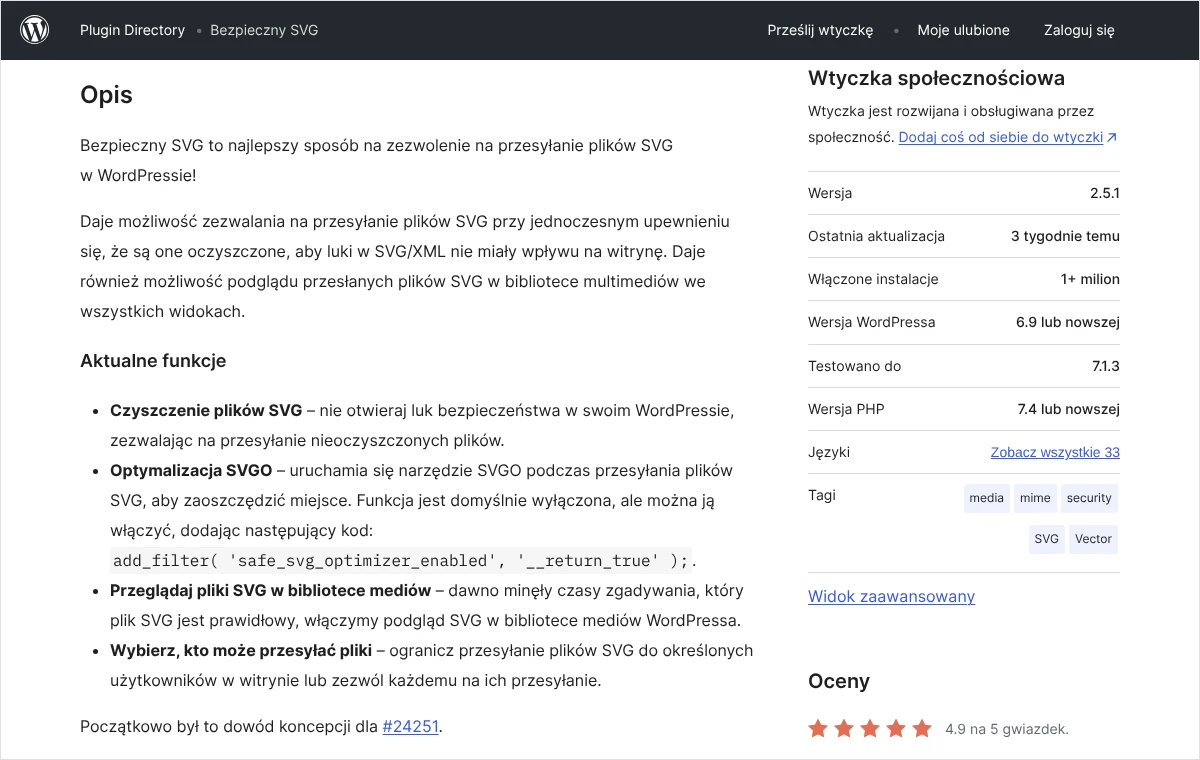
Task: Click the Testowano do value 7.1.3
Action: pyautogui.click(x=1106, y=366)
